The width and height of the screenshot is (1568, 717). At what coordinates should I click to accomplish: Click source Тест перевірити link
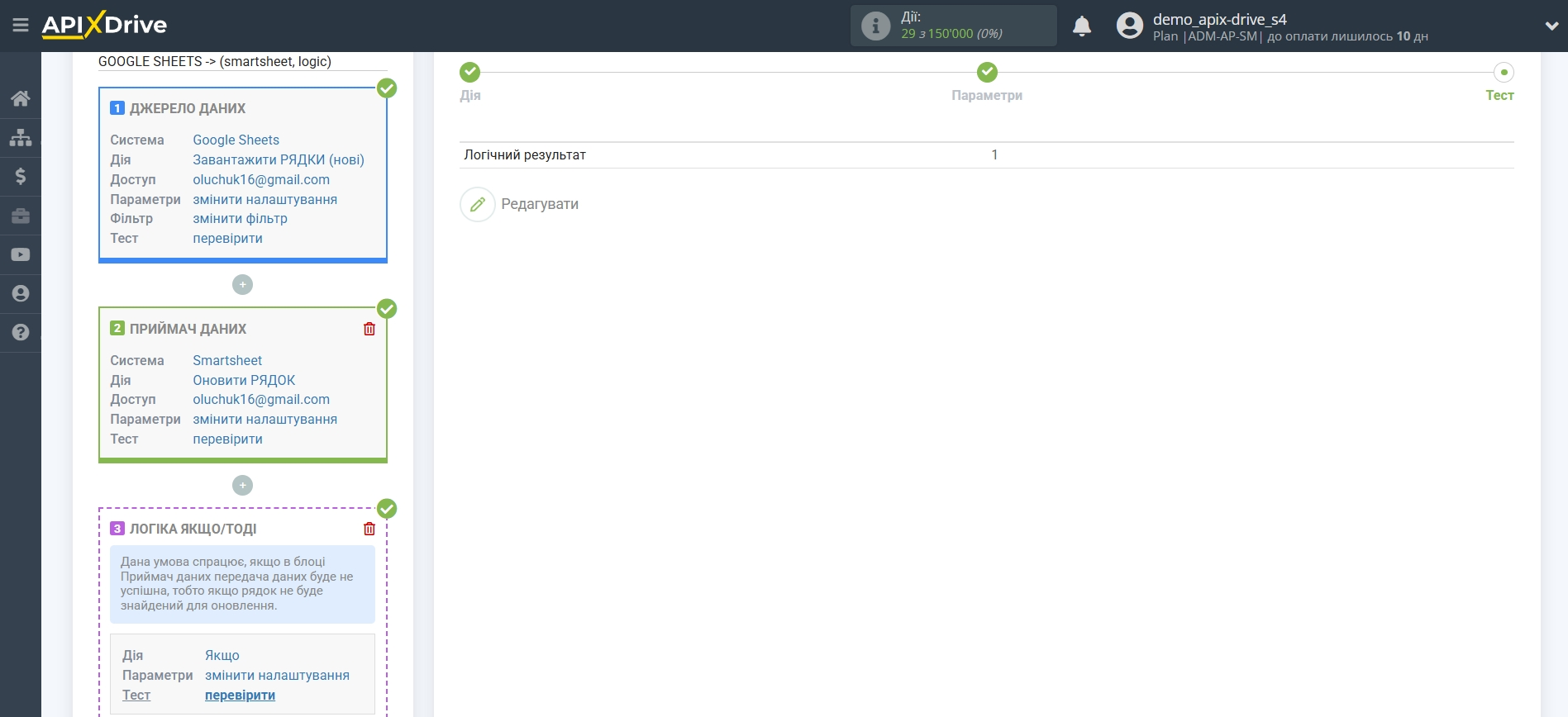227,238
